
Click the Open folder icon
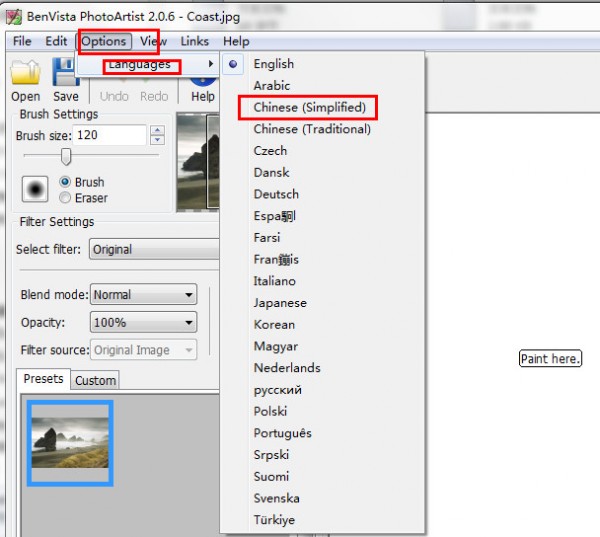click(x=25, y=72)
